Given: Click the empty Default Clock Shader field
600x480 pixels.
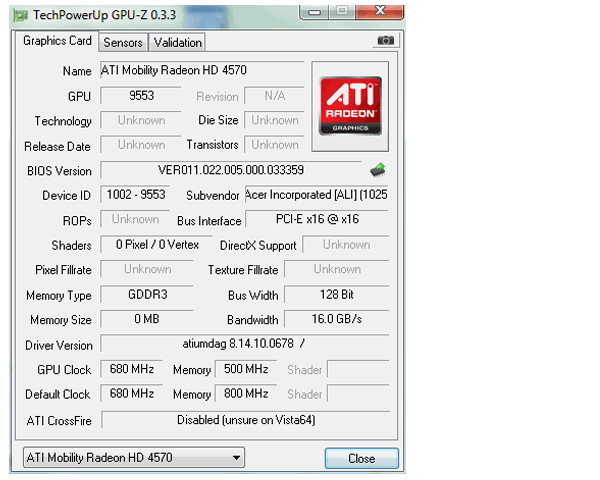Looking at the screenshot, I should [358, 393].
